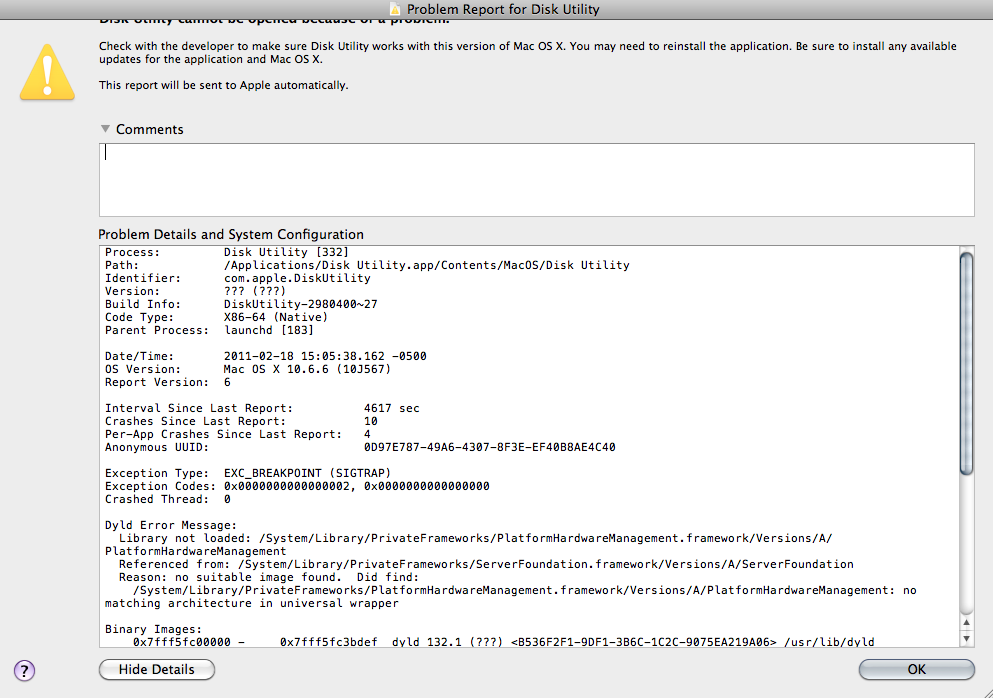Click the details pane scrollbar thumb
This screenshot has width=993, height=698.
966,363
